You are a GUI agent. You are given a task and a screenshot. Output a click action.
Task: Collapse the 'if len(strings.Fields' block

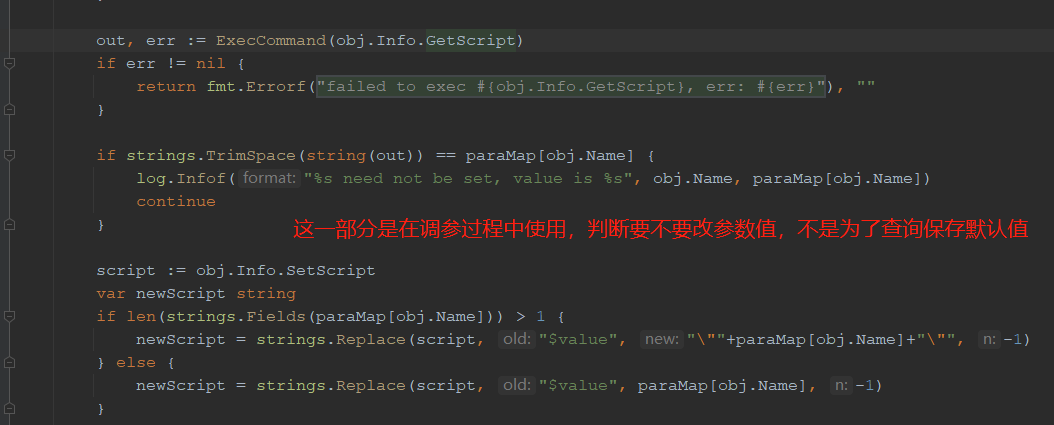pyautogui.click(x=9, y=317)
